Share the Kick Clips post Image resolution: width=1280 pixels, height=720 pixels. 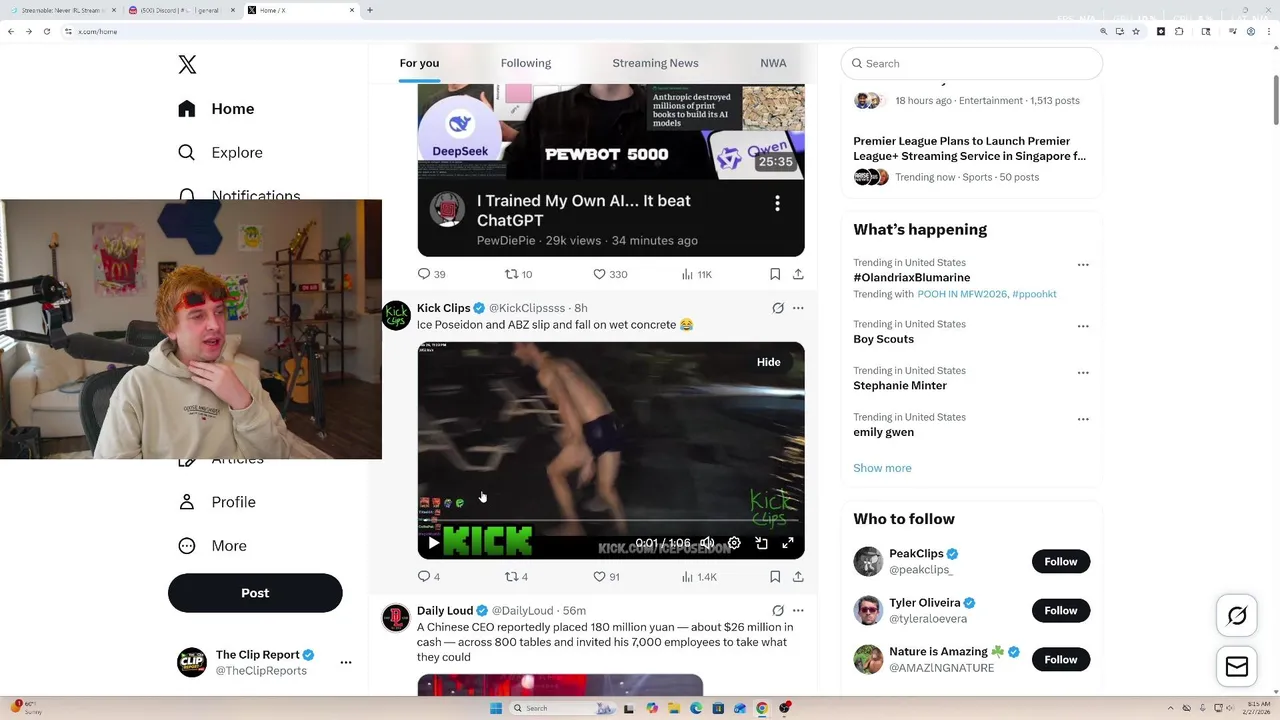798,577
